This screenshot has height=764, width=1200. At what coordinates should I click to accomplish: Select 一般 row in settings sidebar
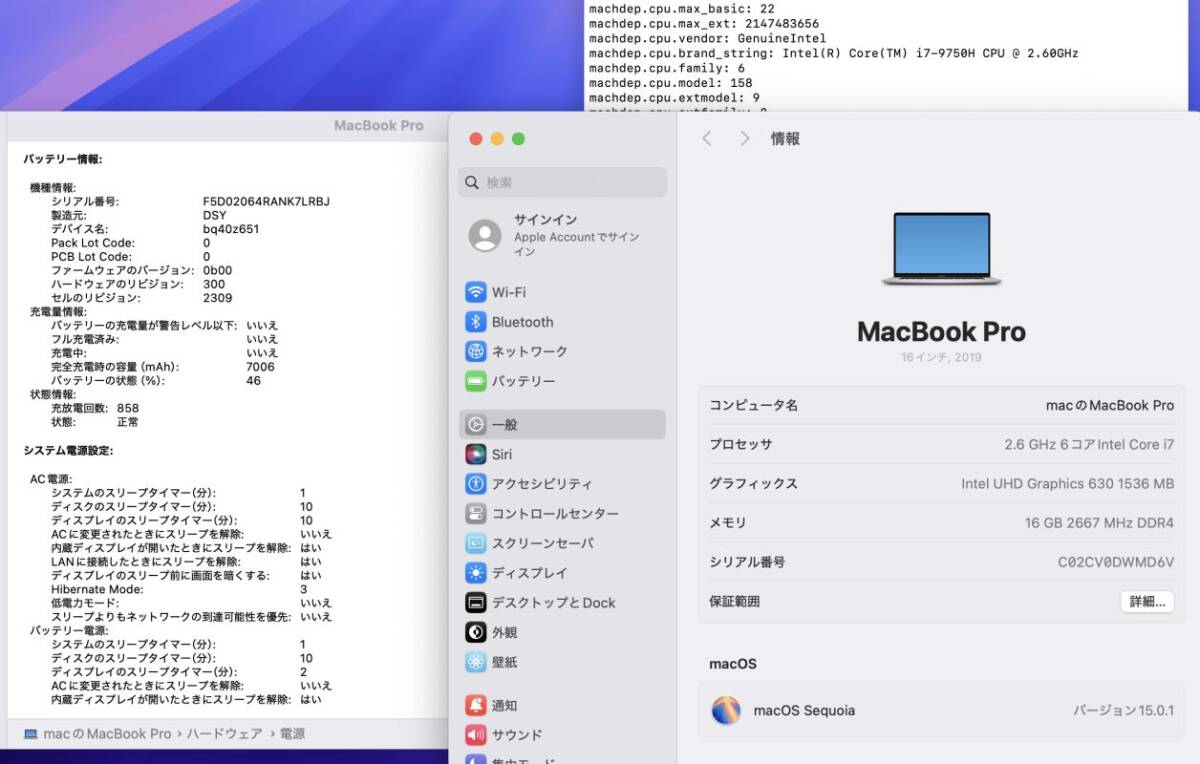pos(562,424)
